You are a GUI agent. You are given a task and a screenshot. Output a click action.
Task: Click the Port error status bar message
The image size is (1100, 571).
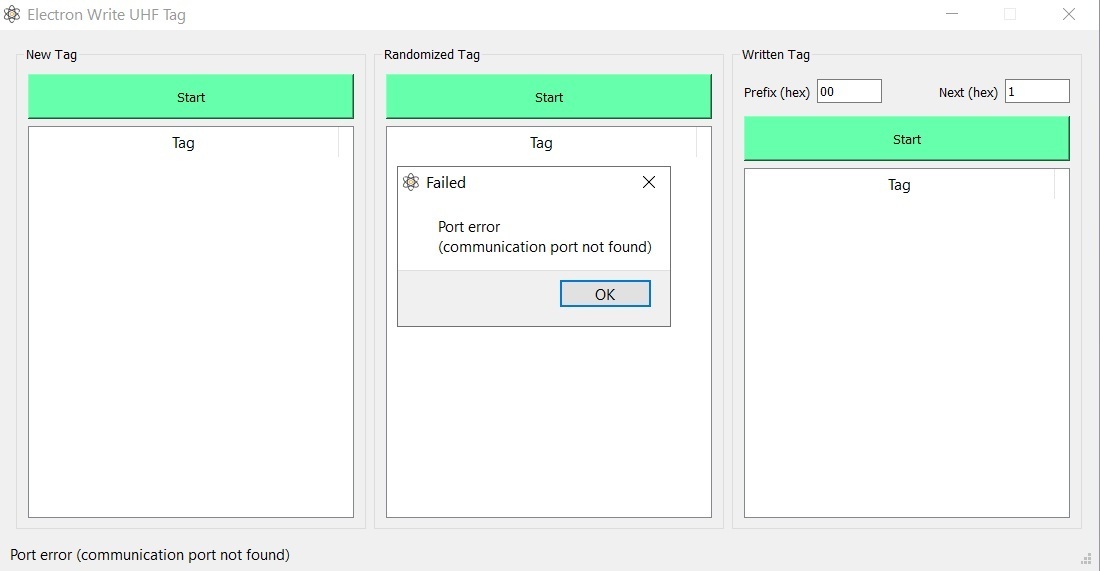point(150,555)
